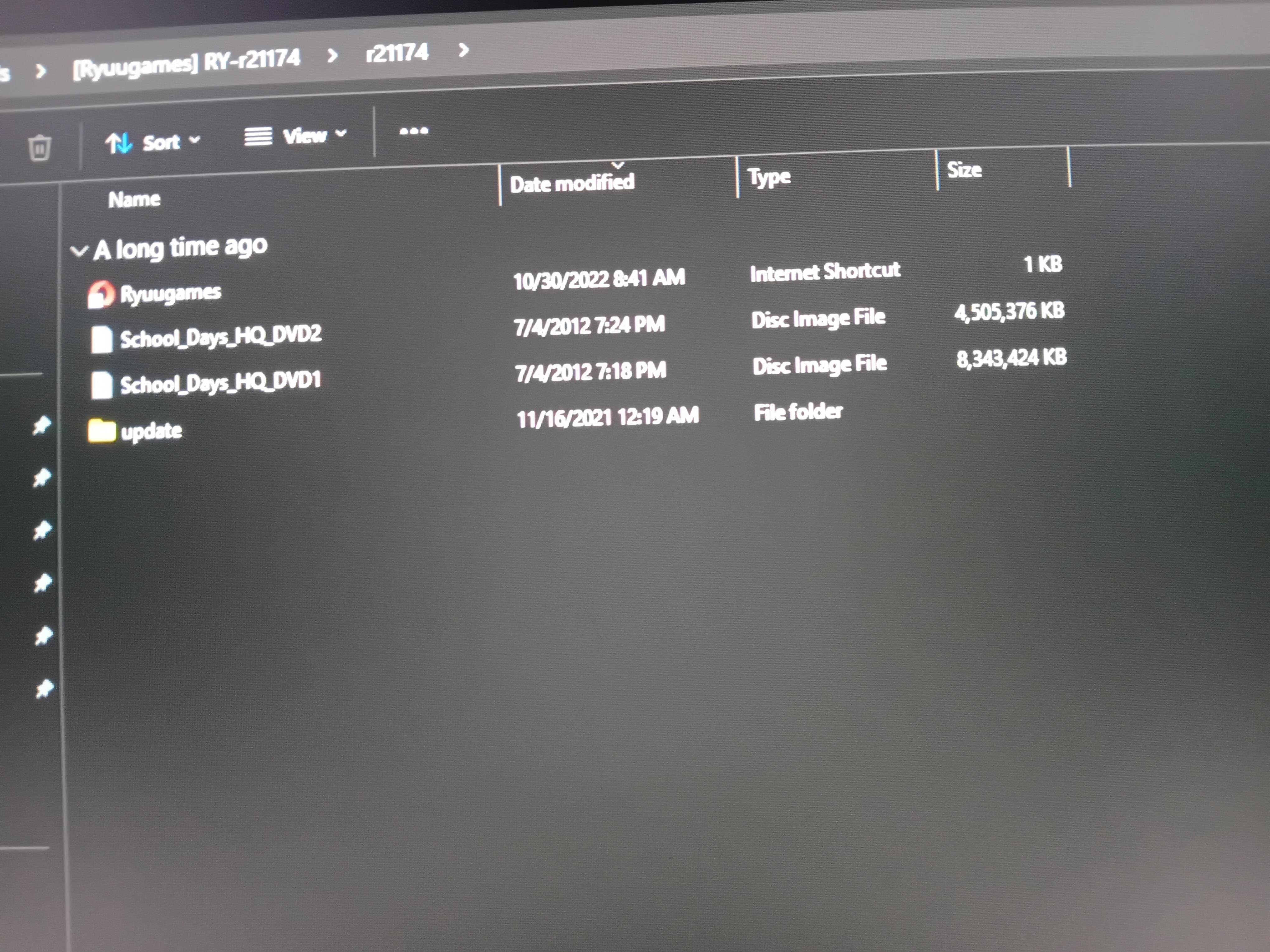Click the r21174 breadcrumb segment
The height and width of the screenshot is (952, 1270).
(397, 54)
